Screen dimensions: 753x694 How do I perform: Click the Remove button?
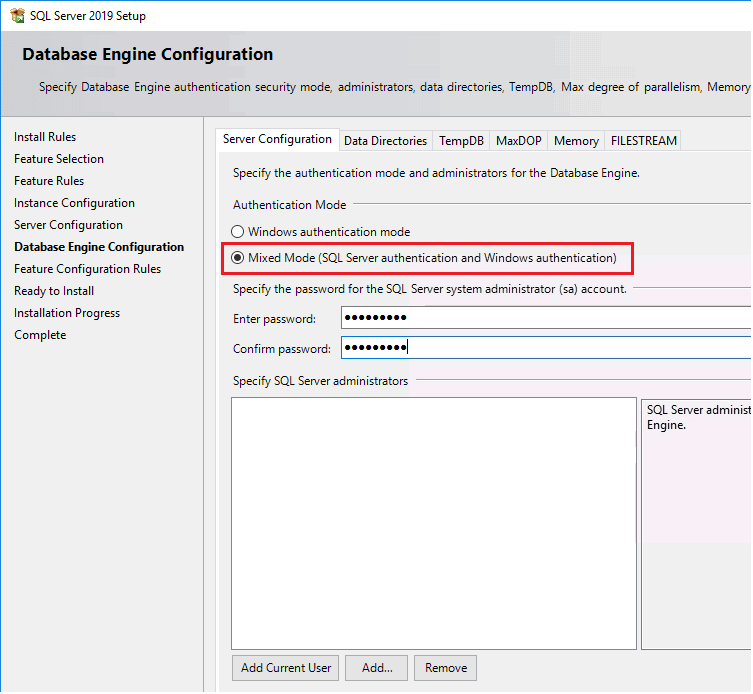tap(446, 668)
